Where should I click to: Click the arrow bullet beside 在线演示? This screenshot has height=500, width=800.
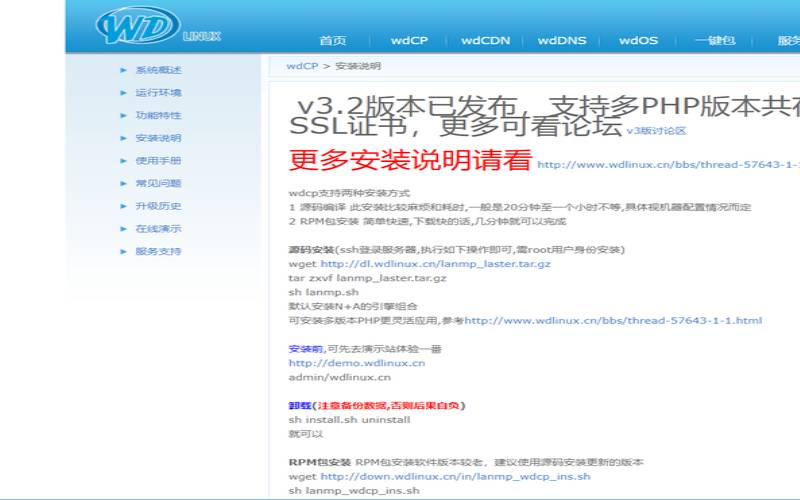click(123, 229)
